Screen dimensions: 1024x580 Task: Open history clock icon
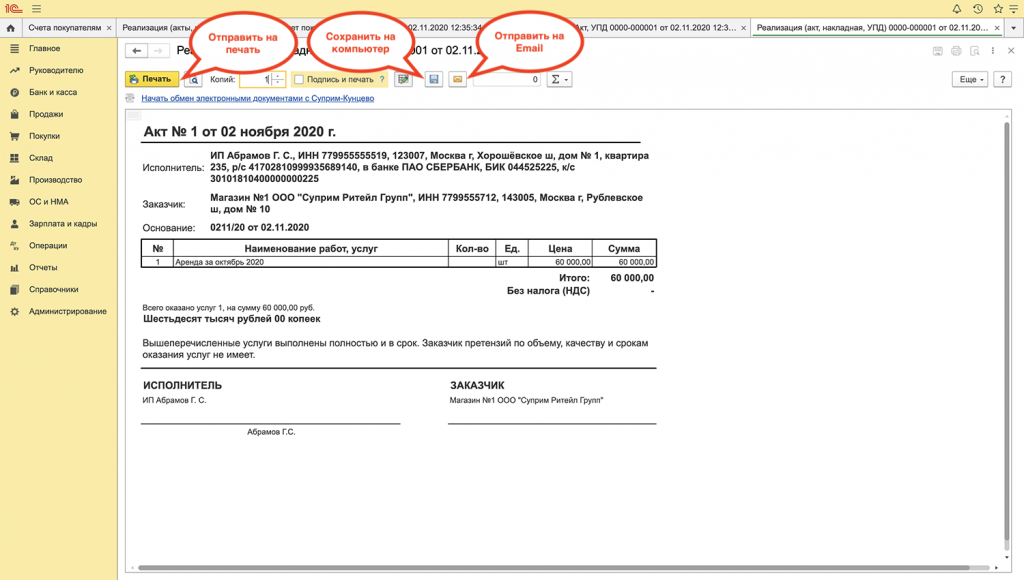click(x=978, y=8)
